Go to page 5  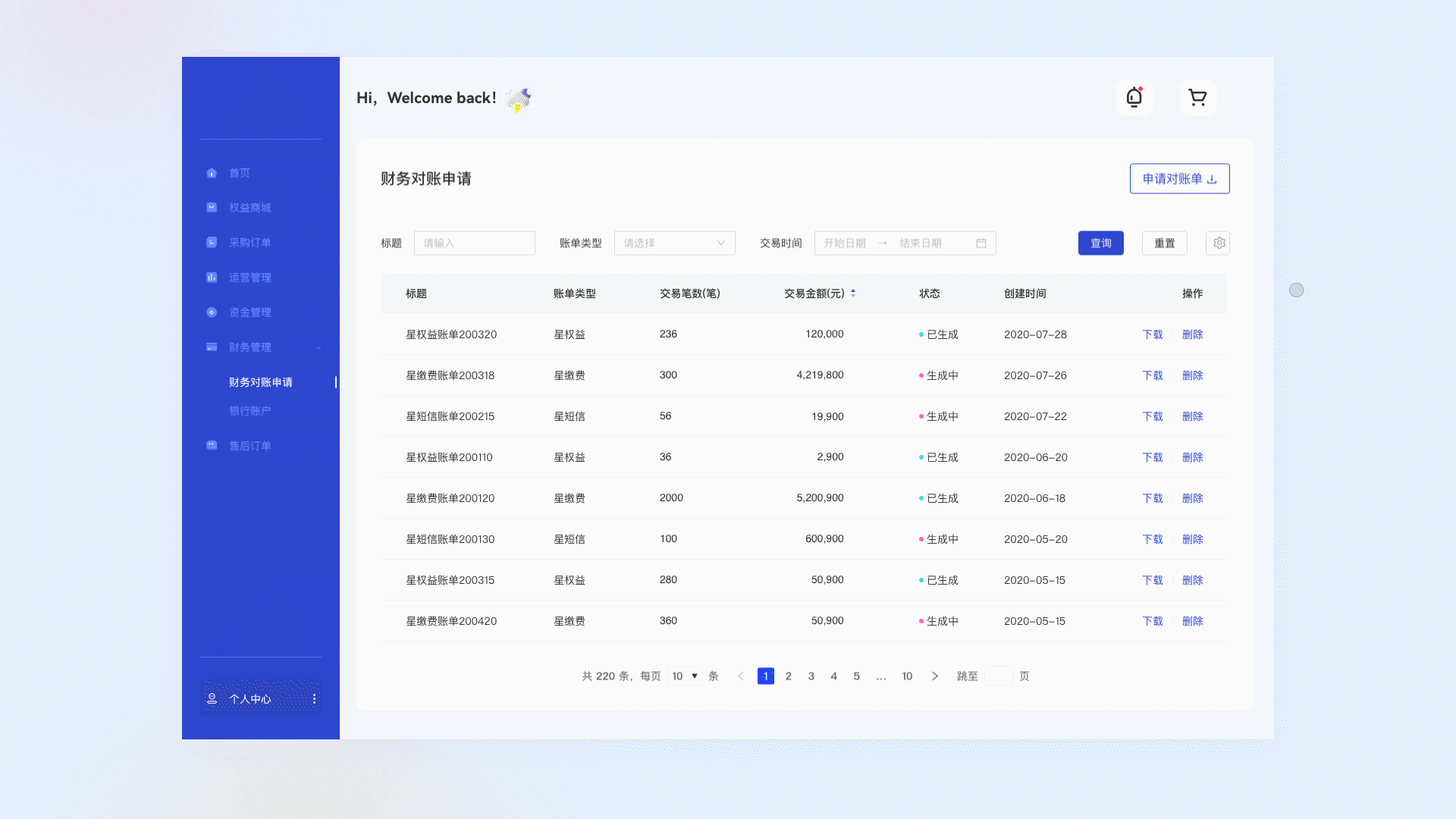pyautogui.click(x=857, y=676)
